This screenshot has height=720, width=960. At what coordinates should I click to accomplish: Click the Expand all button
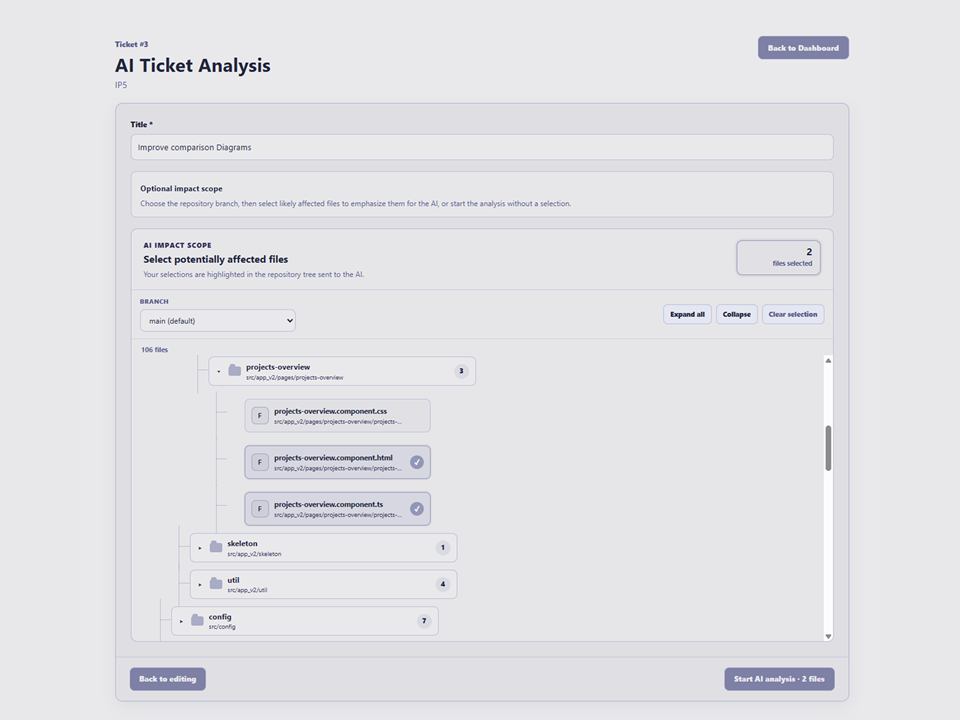click(x=687, y=314)
